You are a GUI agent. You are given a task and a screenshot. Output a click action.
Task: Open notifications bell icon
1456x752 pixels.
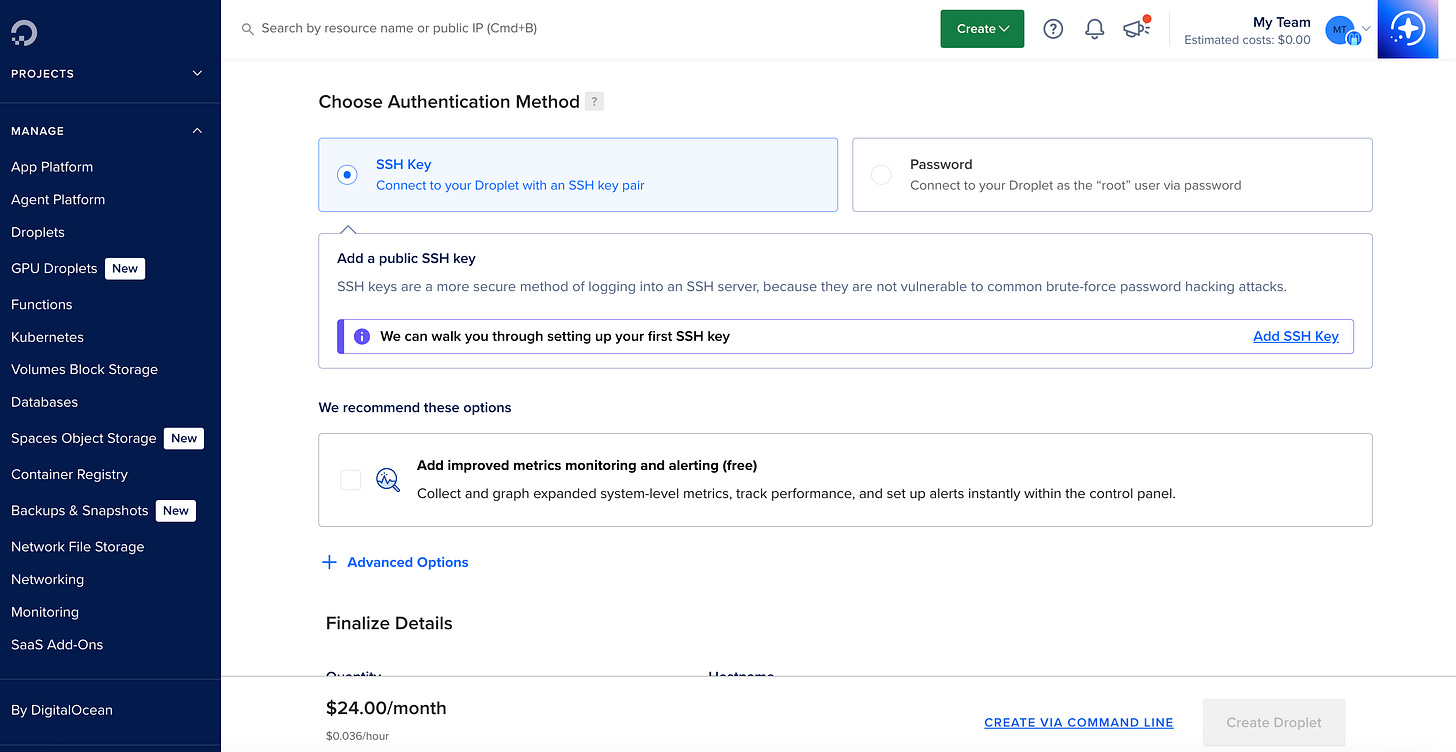pyautogui.click(x=1095, y=29)
